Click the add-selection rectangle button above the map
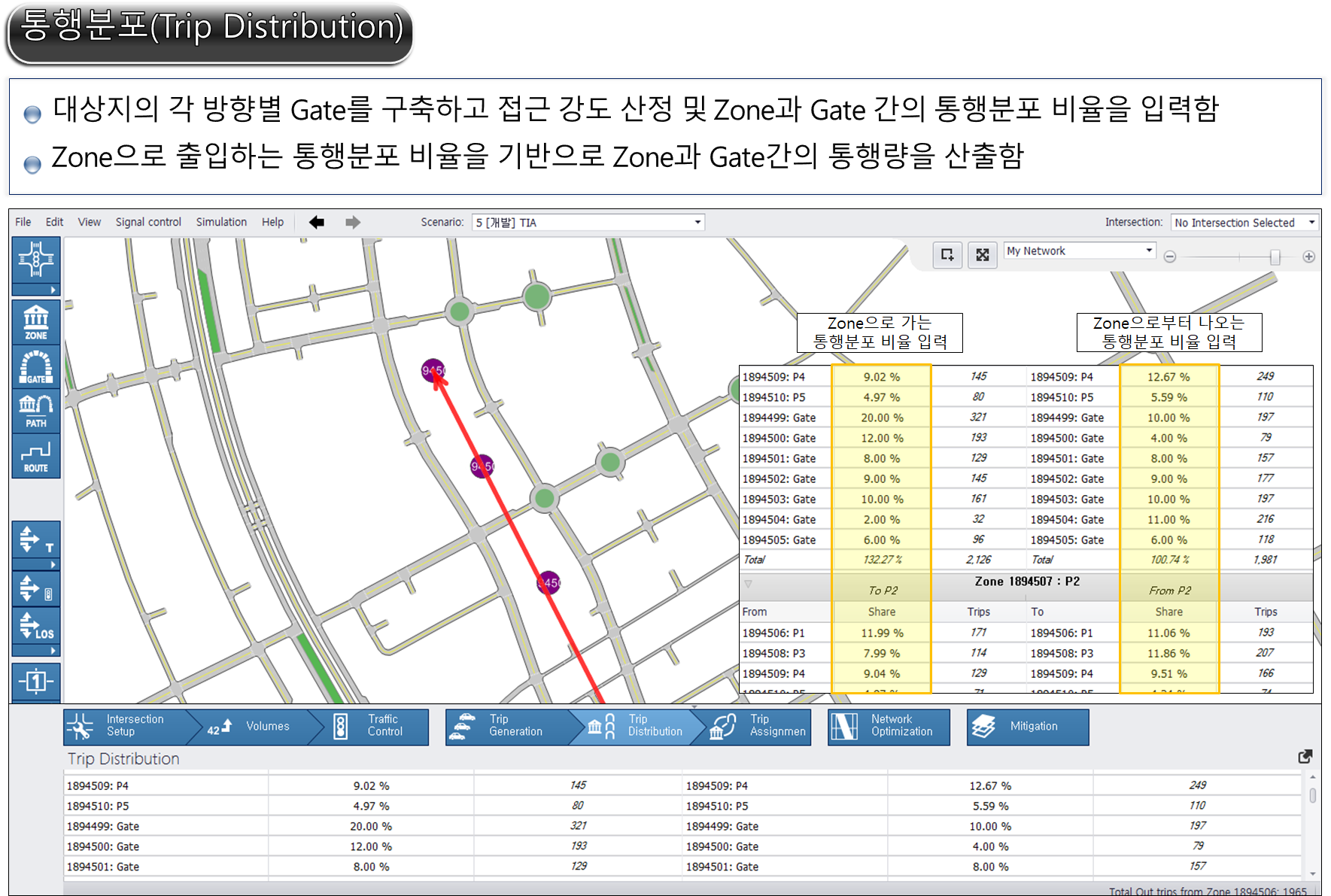 (947, 255)
